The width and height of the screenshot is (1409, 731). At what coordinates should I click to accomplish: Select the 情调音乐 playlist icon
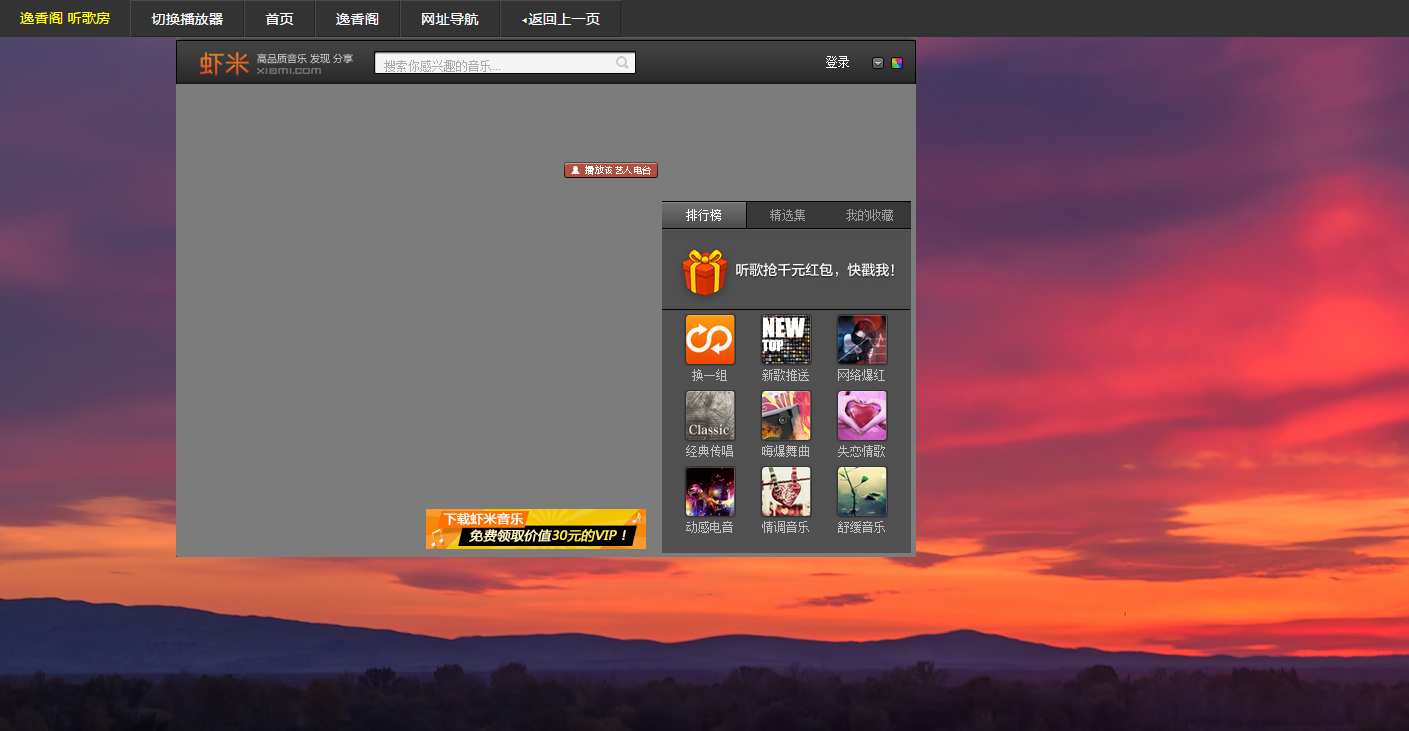[x=785, y=491]
